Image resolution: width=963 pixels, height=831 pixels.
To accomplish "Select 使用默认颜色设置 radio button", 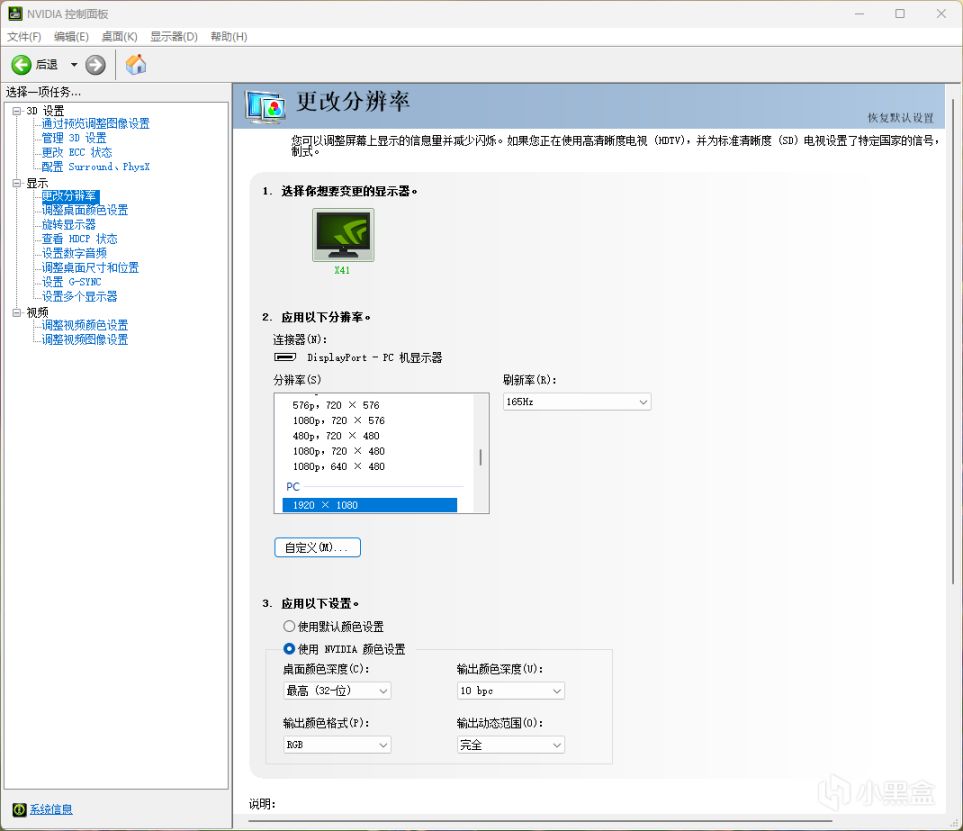I will coord(289,626).
